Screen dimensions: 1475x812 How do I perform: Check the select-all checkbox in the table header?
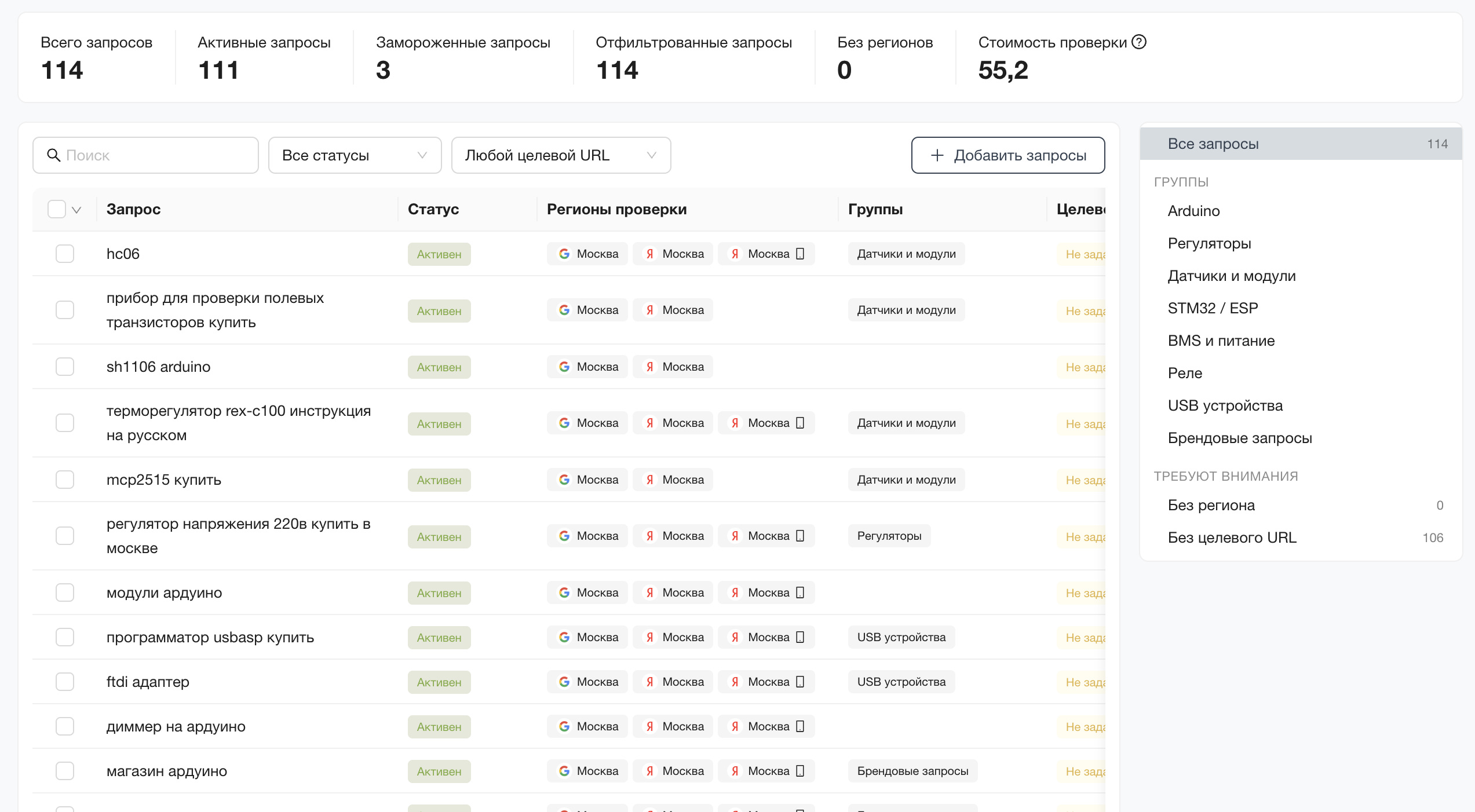[57, 209]
